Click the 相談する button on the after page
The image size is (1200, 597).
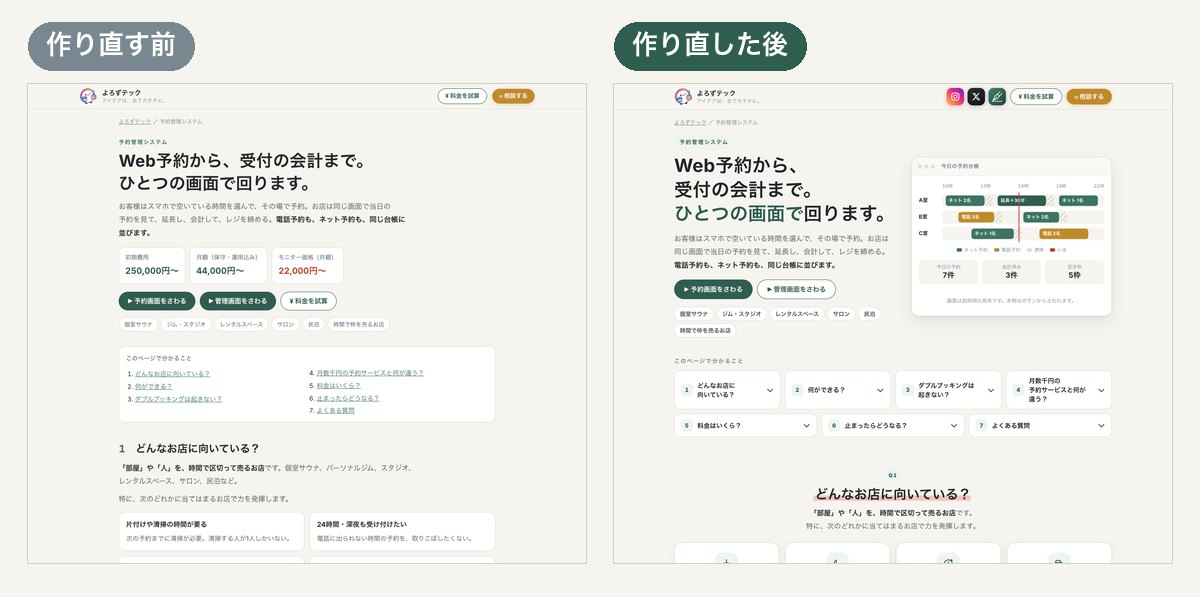(x=1089, y=97)
